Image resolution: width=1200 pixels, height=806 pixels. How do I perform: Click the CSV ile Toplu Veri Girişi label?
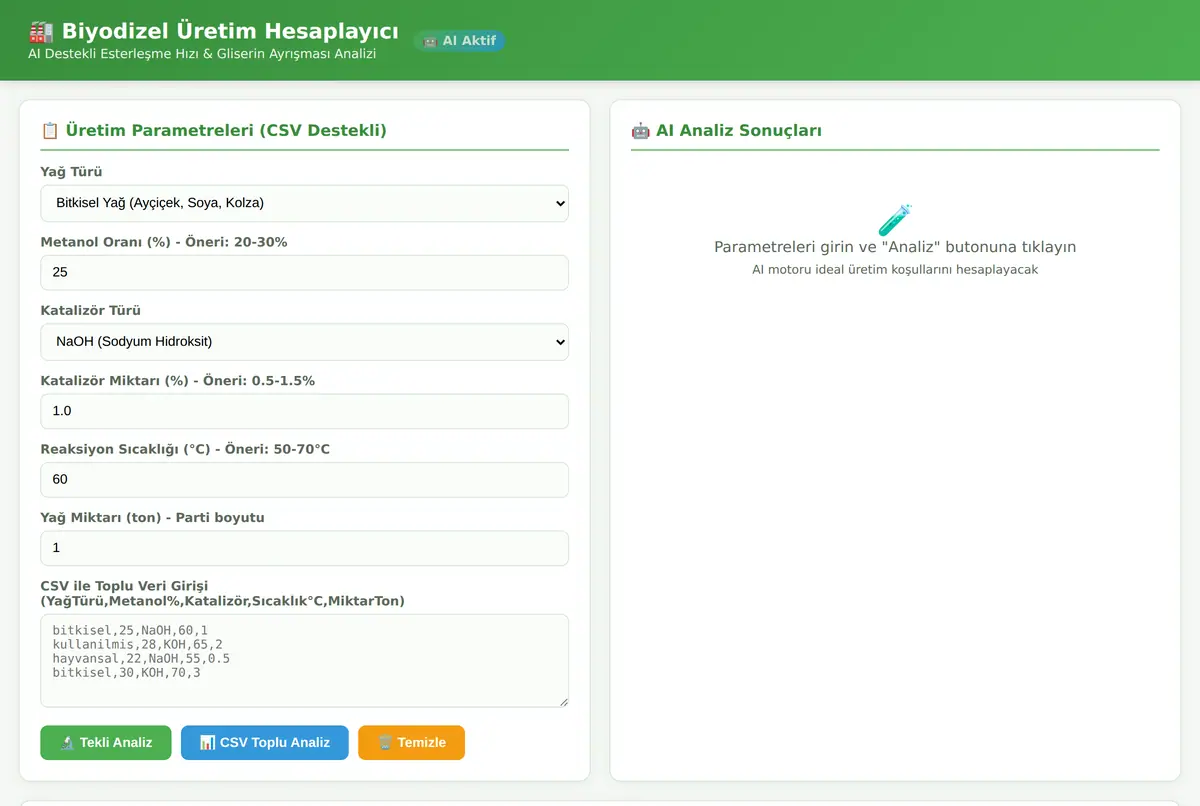pos(223,593)
